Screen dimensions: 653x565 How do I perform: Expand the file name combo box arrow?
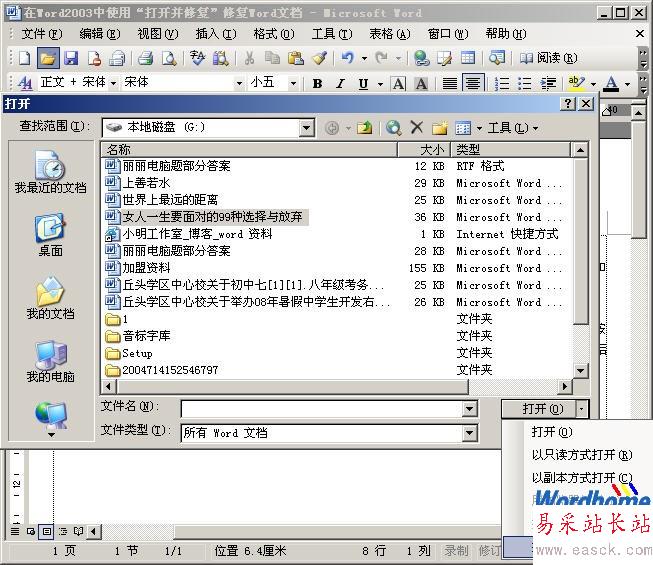click(469, 409)
